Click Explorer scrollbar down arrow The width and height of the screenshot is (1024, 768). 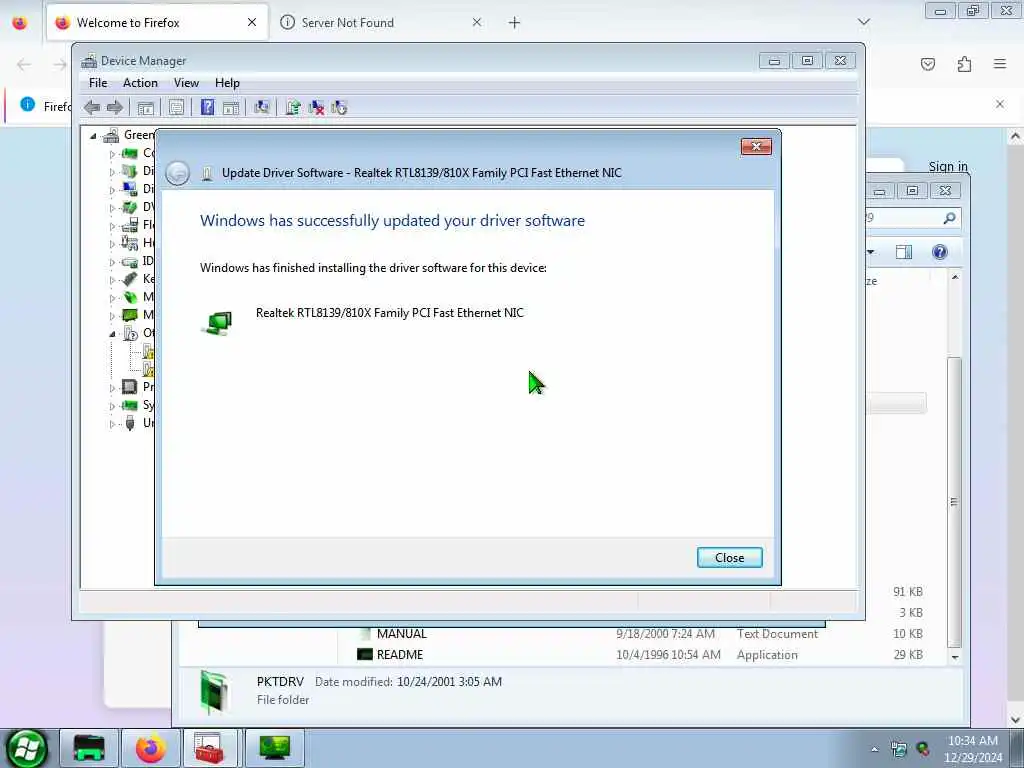pos(955,656)
